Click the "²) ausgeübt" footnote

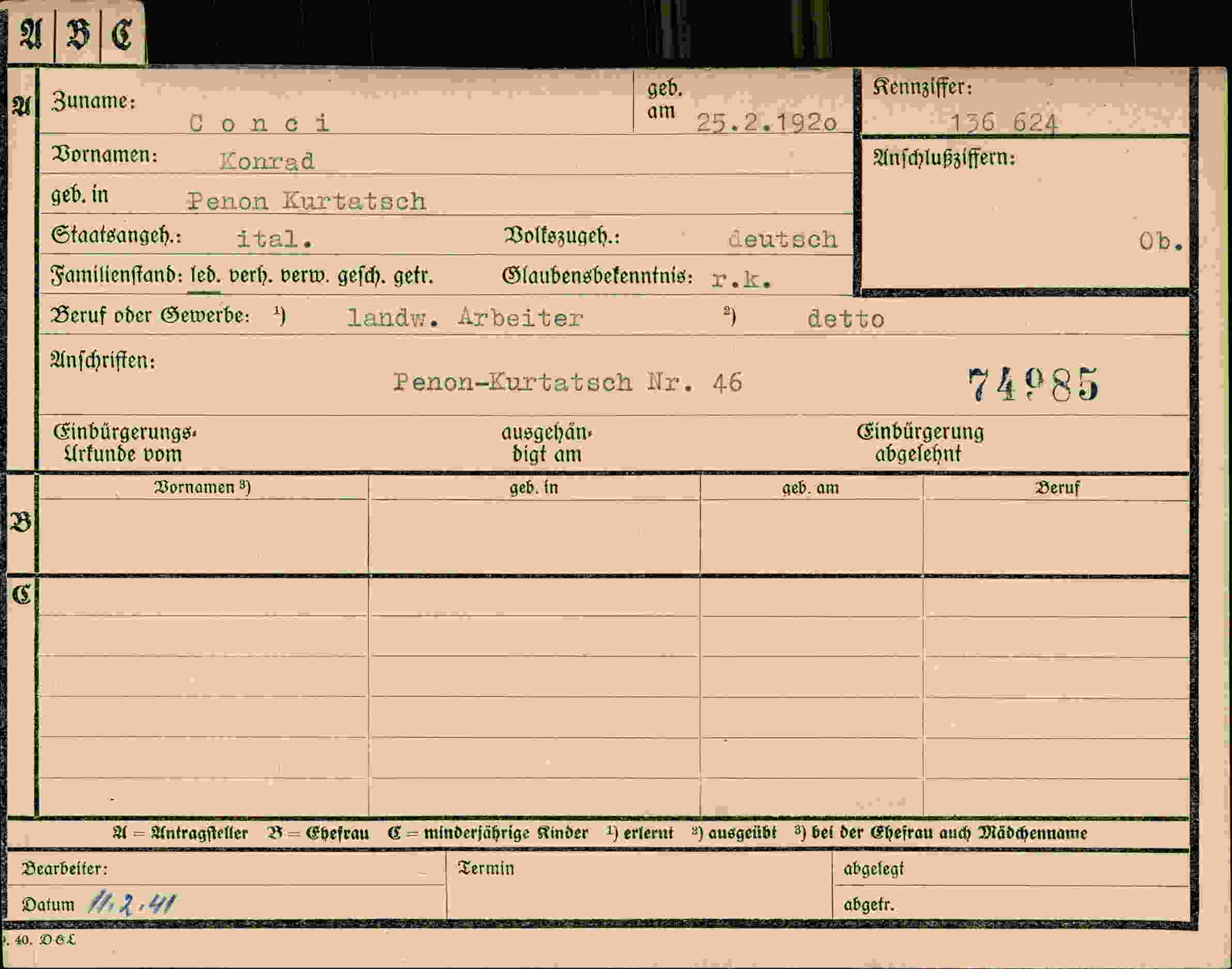734,833
